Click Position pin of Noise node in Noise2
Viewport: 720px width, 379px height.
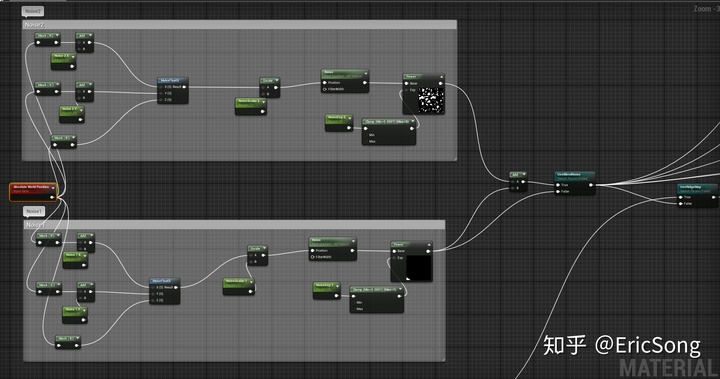[x=325, y=83]
